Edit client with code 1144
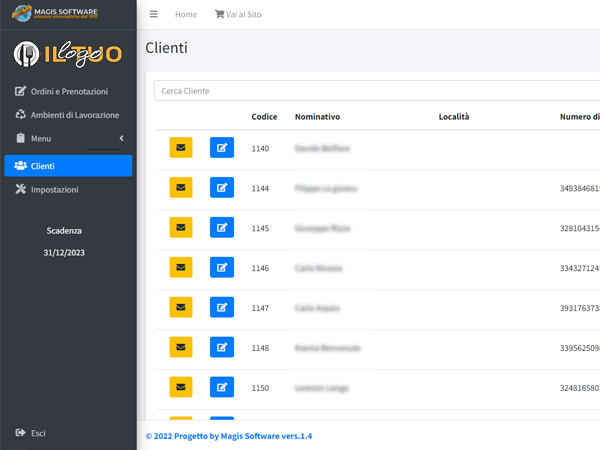This screenshot has width=600, height=450. click(x=222, y=188)
